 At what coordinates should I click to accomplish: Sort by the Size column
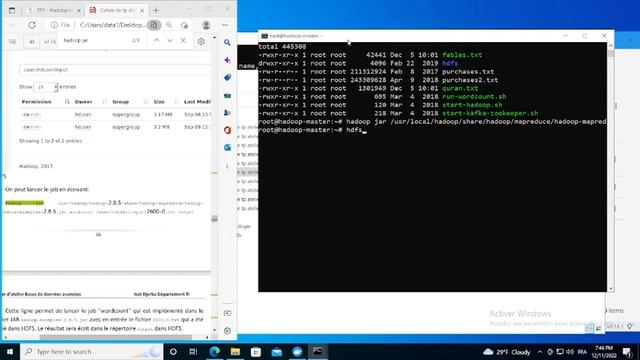pos(159,102)
